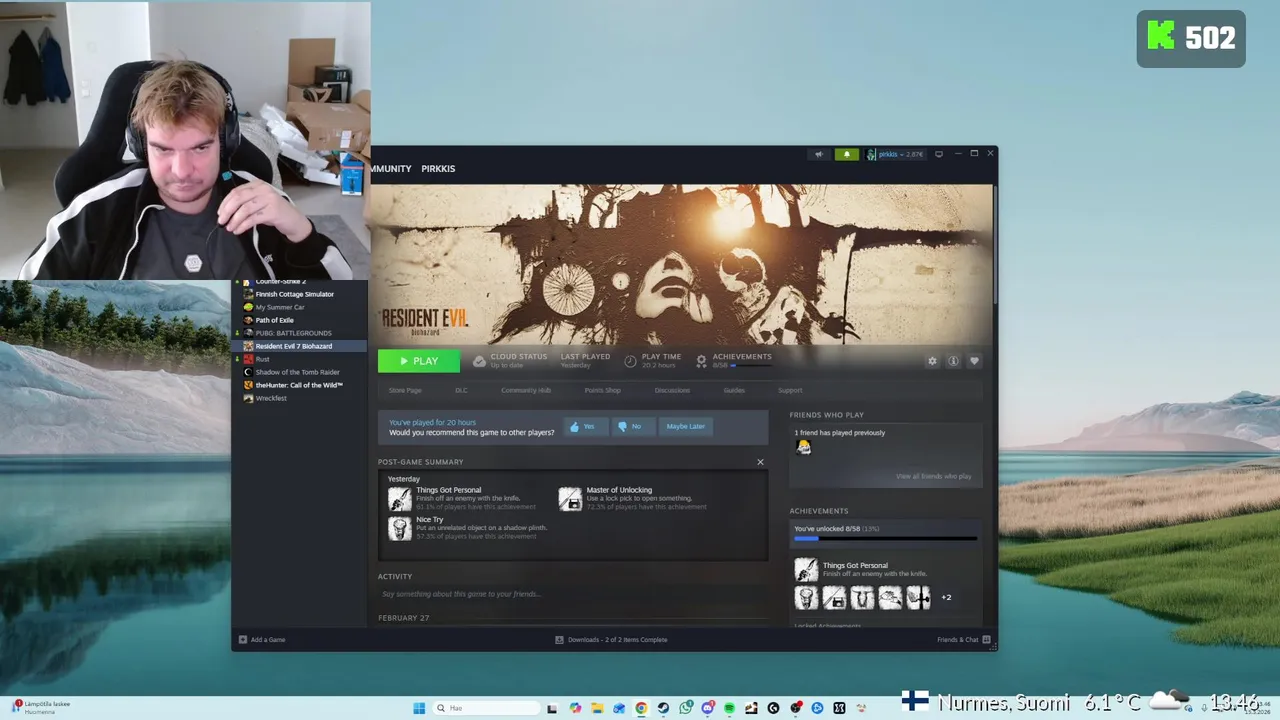Screen dimensions: 1280x720
Task: Open the DLC tab
Action: point(461,390)
